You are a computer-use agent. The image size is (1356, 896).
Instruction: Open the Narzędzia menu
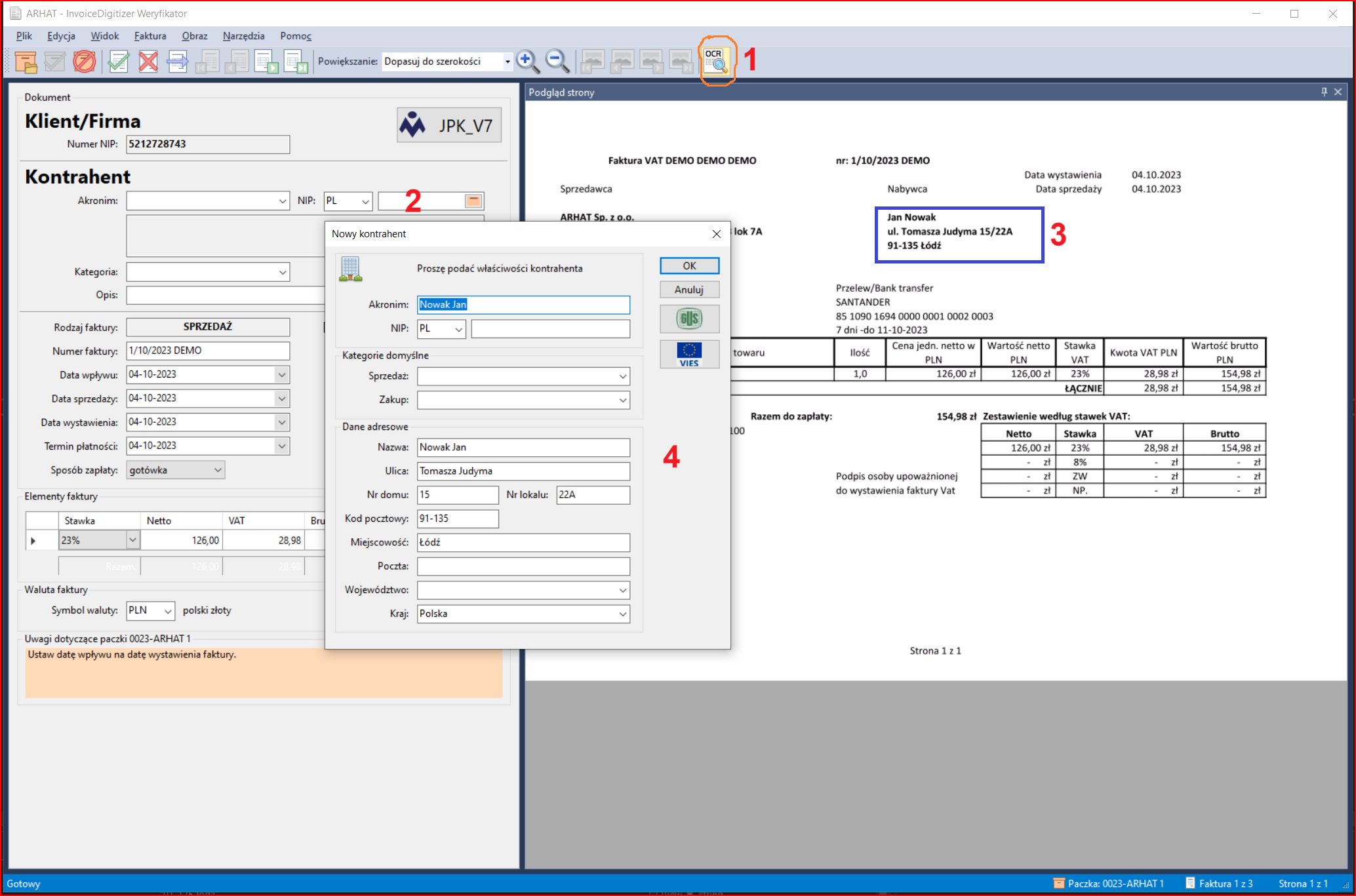[243, 36]
